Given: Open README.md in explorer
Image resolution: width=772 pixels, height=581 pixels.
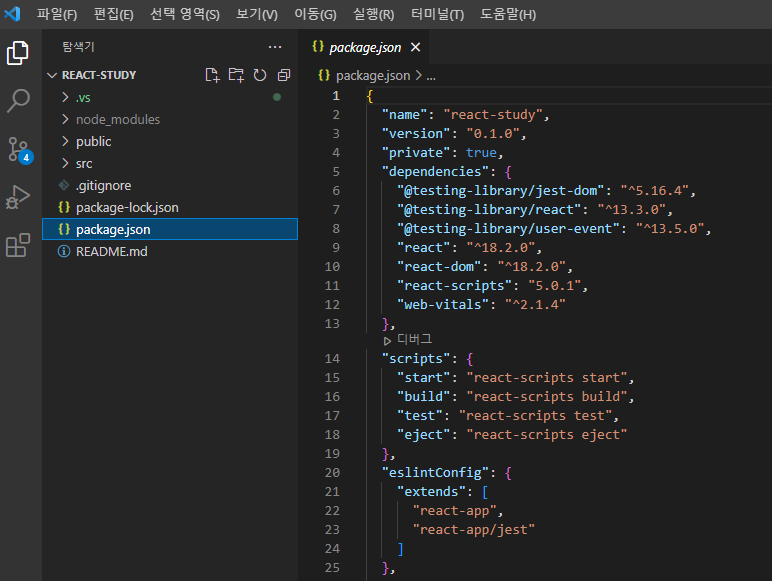Looking at the screenshot, I should tap(170, 252).
